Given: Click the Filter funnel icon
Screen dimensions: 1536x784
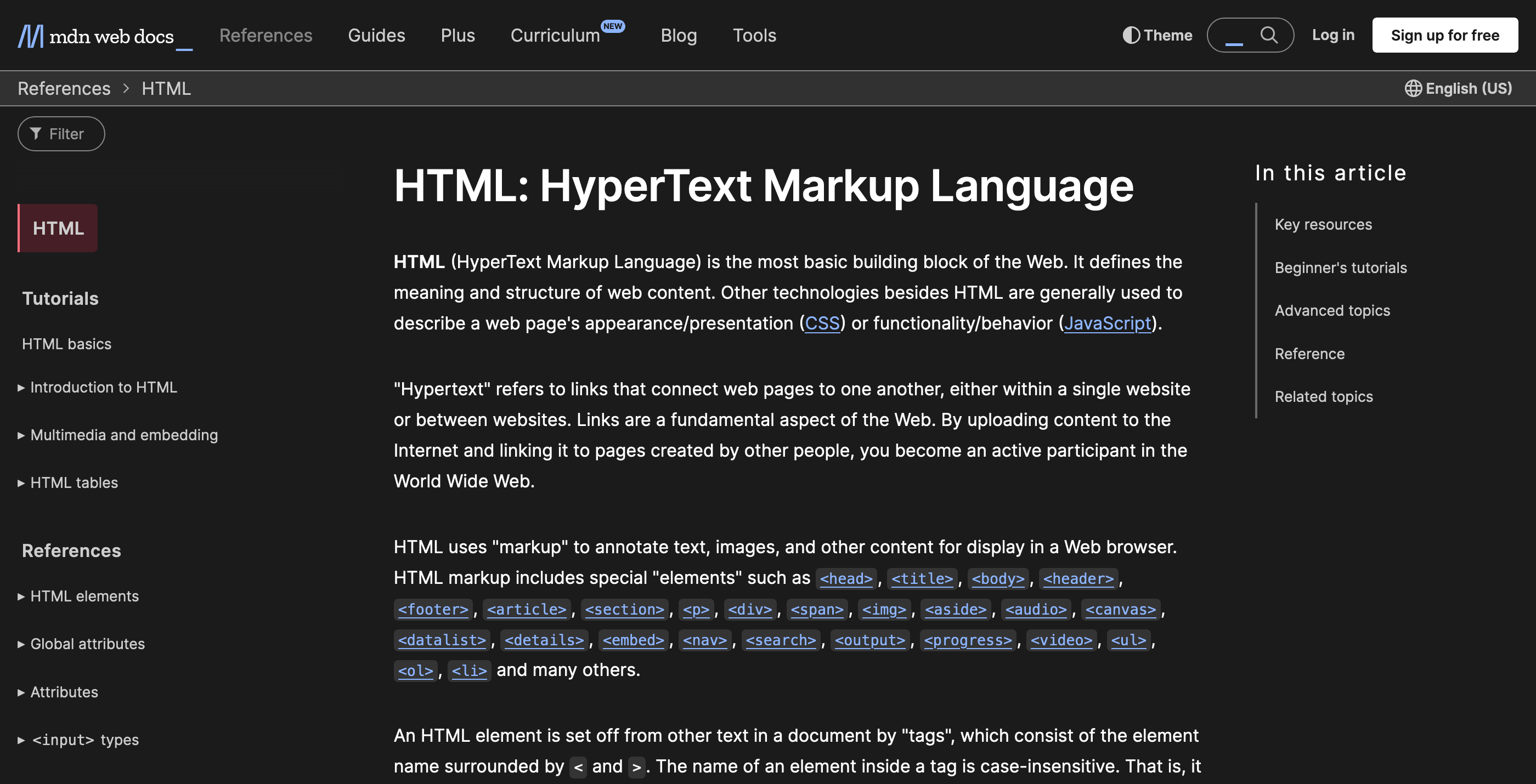Looking at the screenshot, I should [36, 133].
